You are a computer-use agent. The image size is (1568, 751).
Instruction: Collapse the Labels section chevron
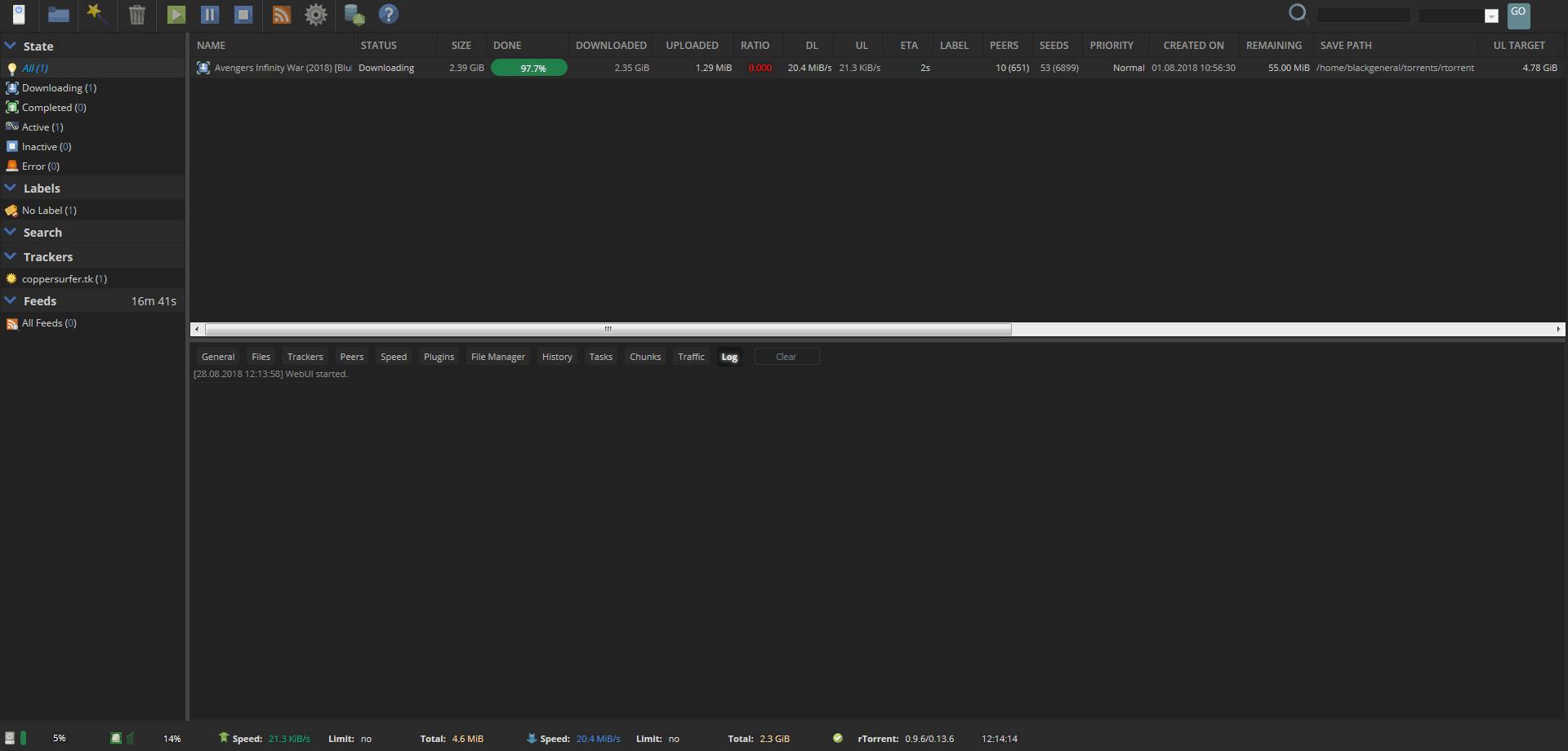[x=11, y=189]
